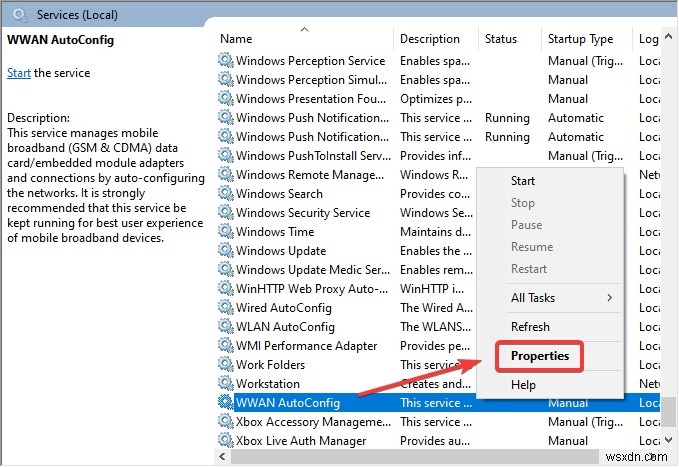Click the Windows Perception Service gear icon
679x467 pixels.
[226, 60]
